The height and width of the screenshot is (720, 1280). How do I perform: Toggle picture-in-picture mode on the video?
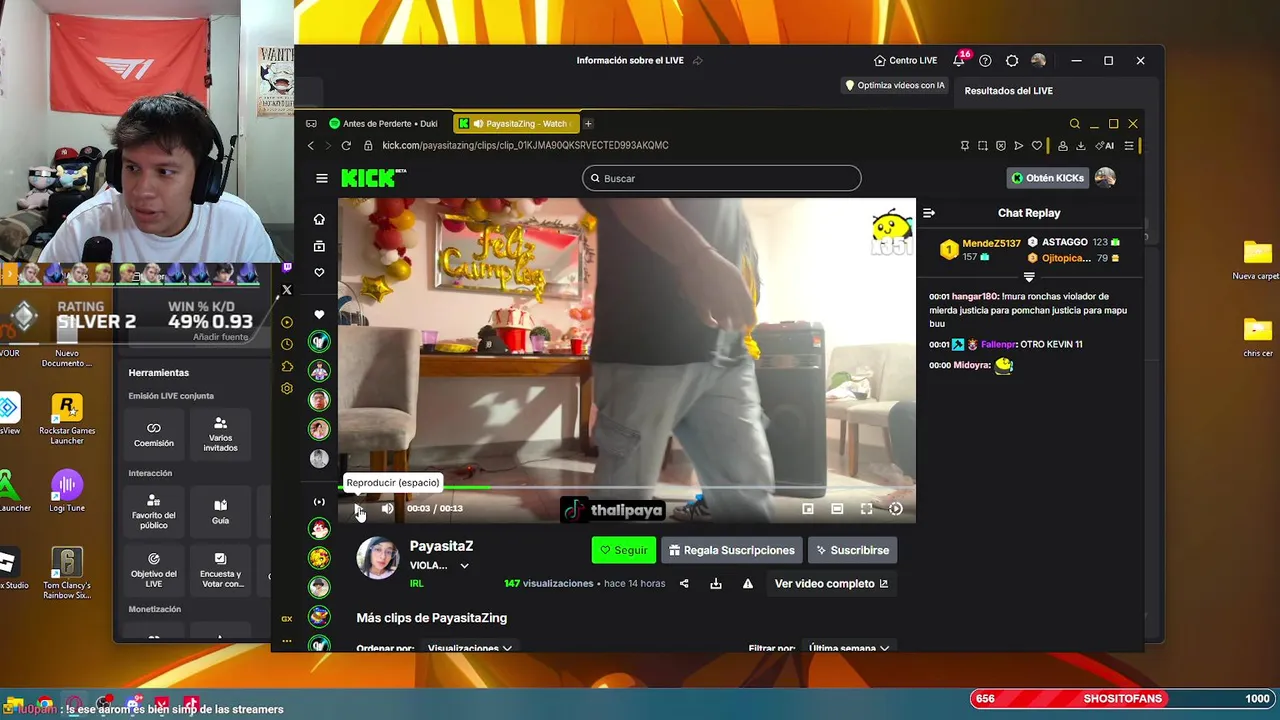[808, 509]
